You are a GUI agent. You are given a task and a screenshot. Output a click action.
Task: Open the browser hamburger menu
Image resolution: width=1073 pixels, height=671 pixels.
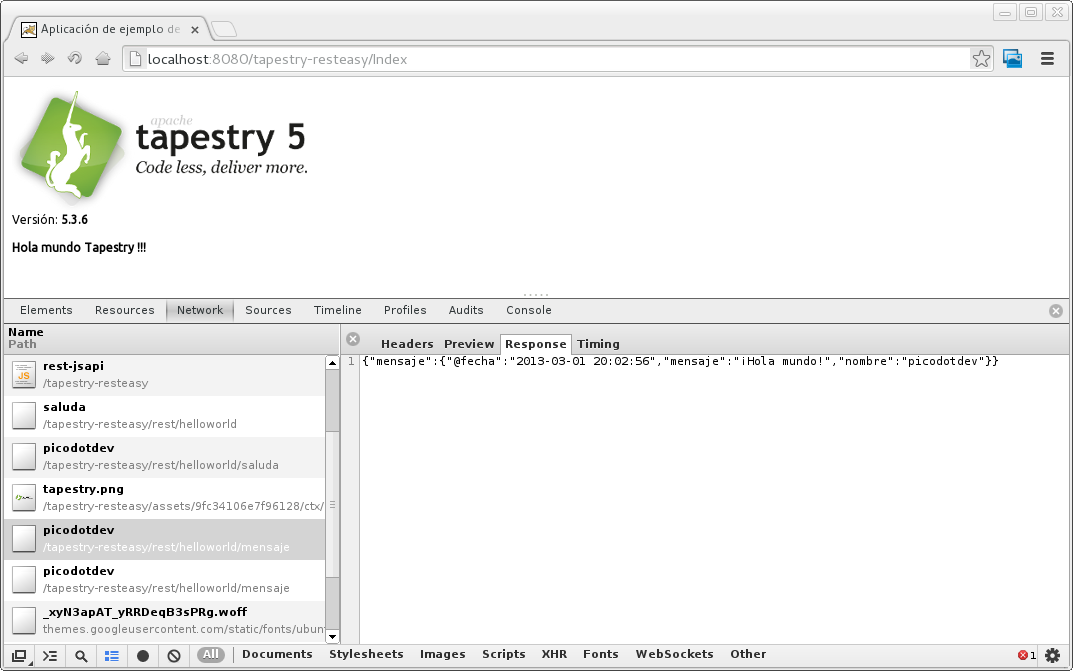click(x=1047, y=59)
